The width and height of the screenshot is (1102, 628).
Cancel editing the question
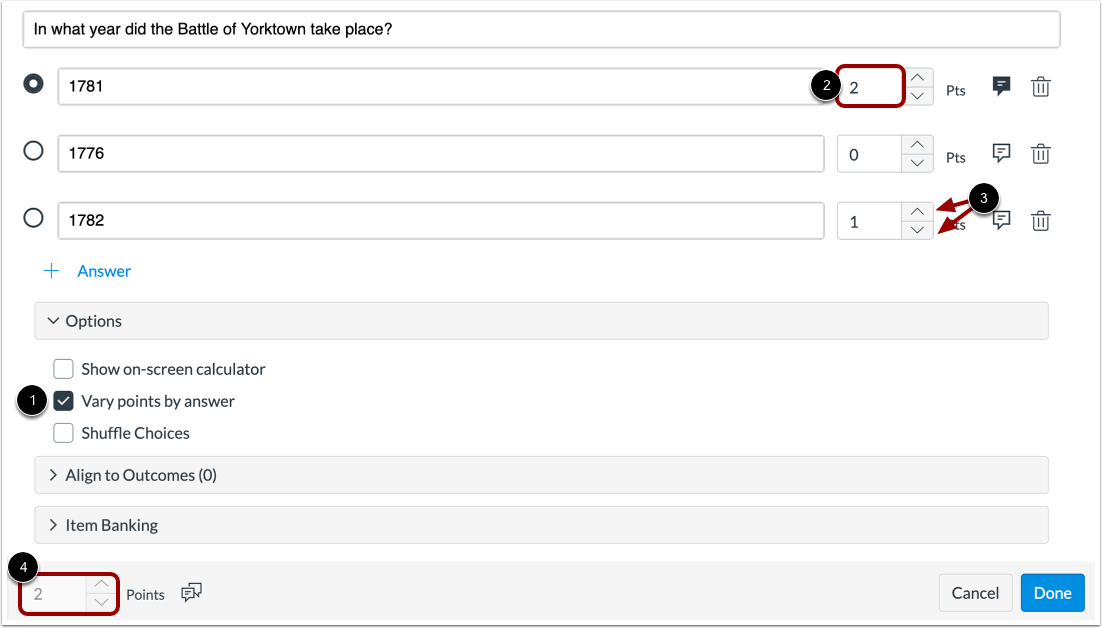[975, 593]
